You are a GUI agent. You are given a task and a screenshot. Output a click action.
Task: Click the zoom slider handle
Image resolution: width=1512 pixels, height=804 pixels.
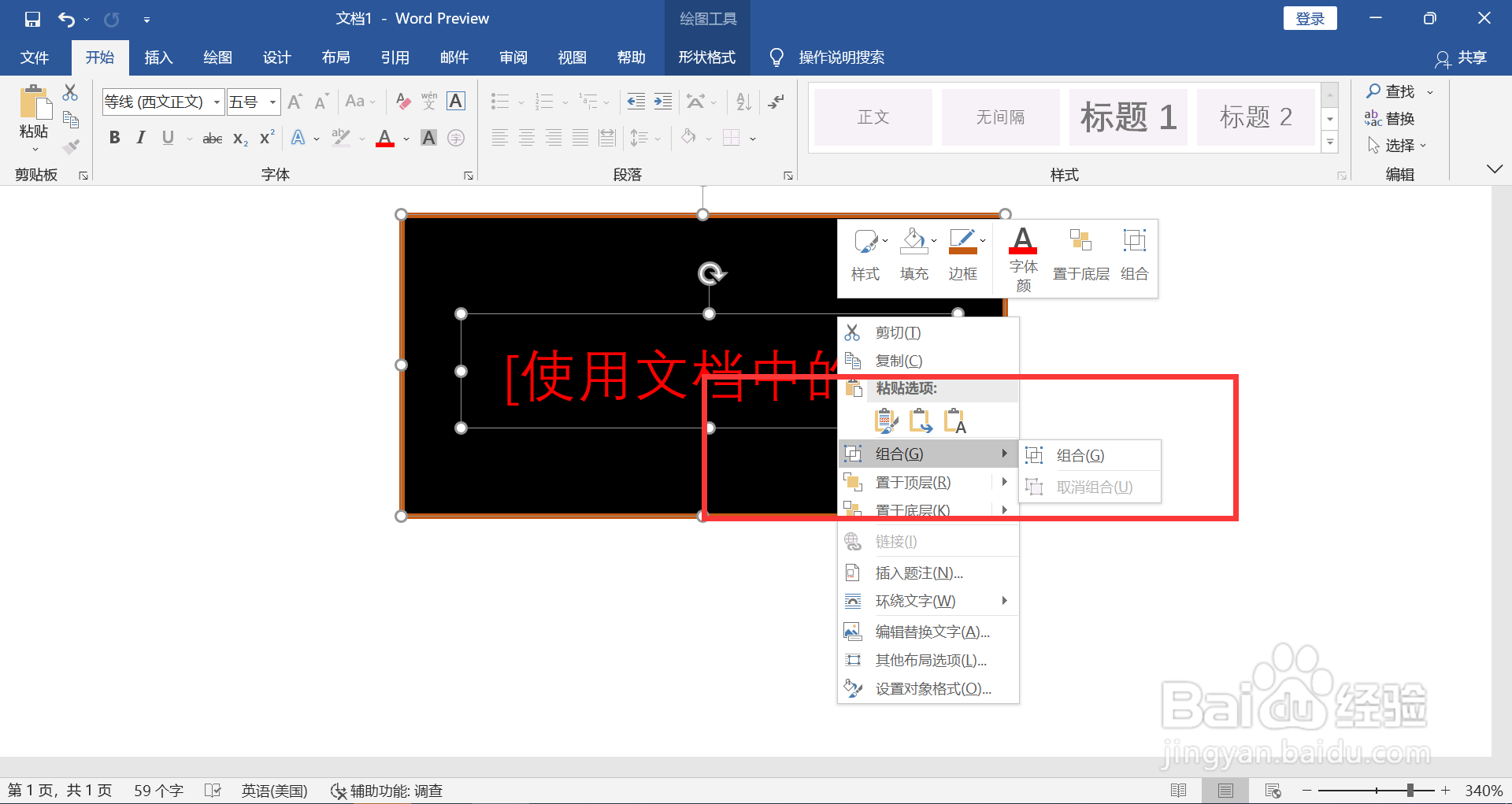pyautogui.click(x=1410, y=790)
